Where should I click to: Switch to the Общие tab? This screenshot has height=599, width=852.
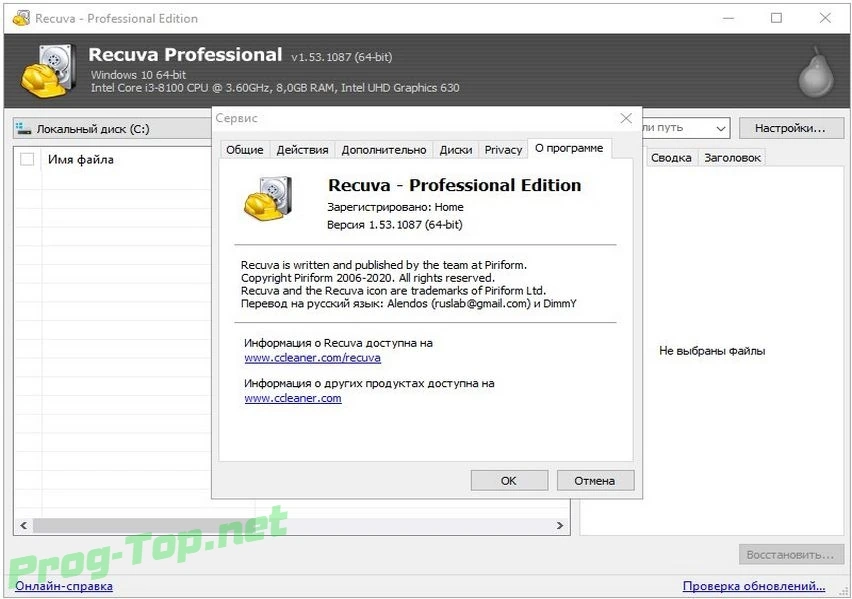point(245,149)
